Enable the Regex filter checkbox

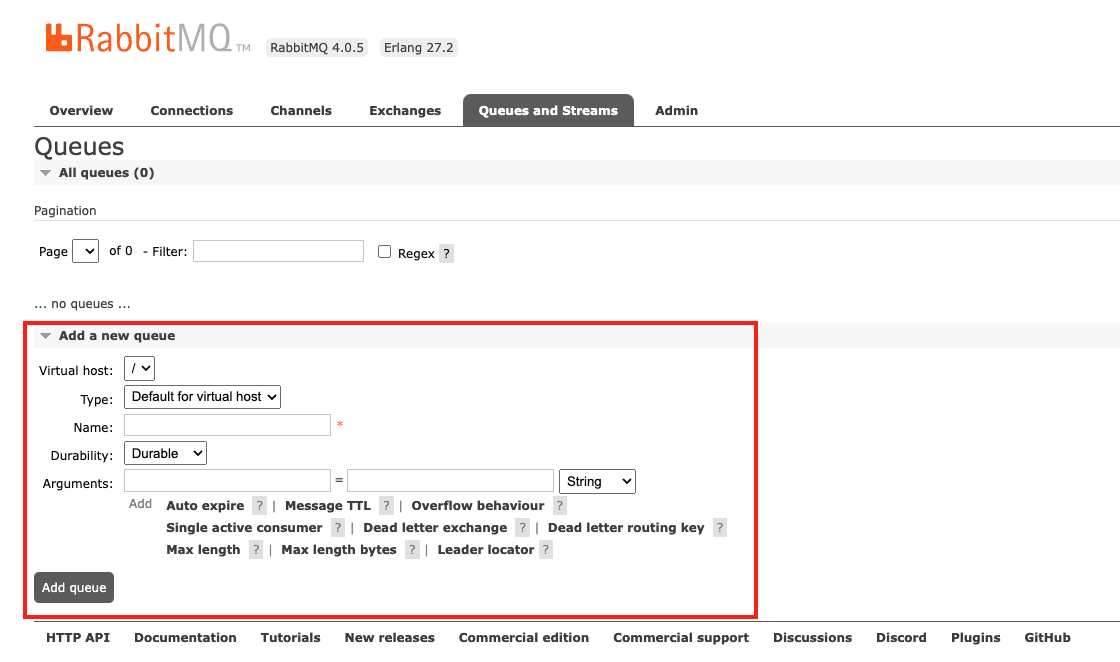click(384, 252)
